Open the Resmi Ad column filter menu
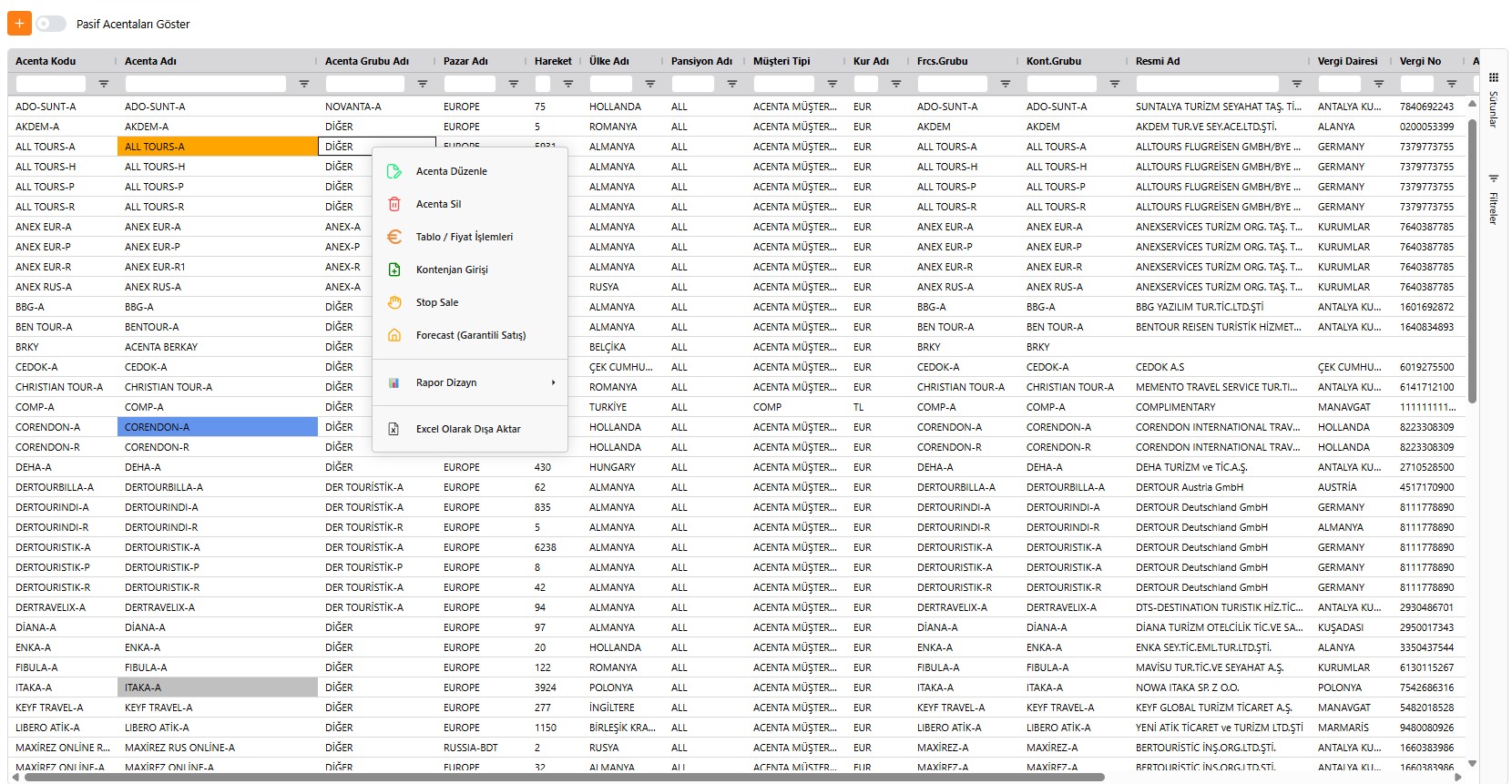The image size is (1512, 784). pyautogui.click(x=1297, y=84)
